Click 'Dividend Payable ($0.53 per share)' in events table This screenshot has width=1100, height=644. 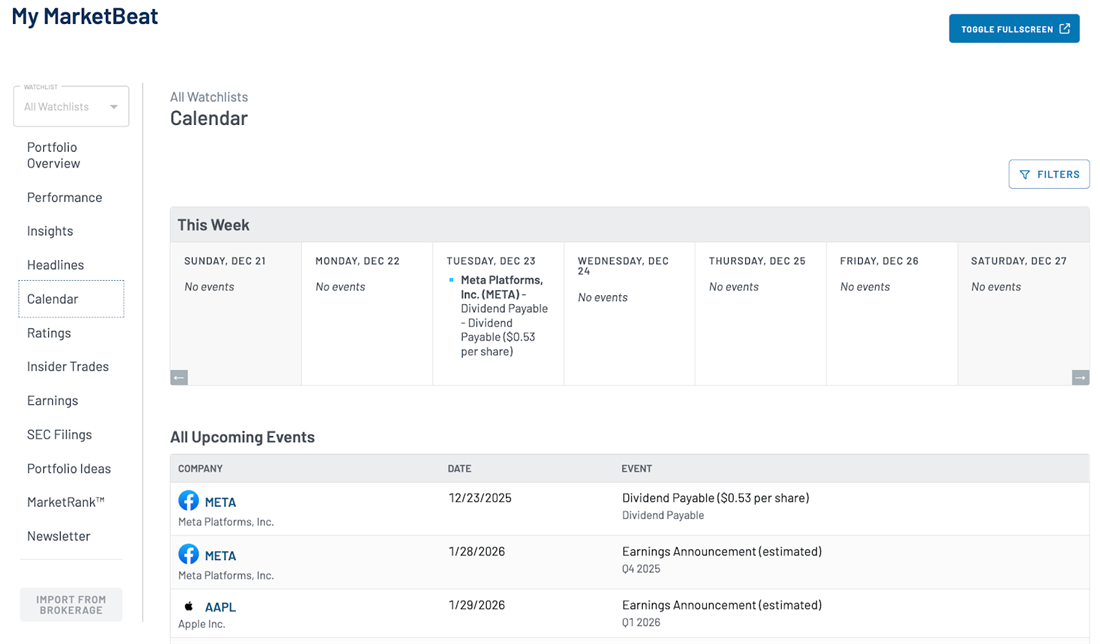(x=716, y=498)
